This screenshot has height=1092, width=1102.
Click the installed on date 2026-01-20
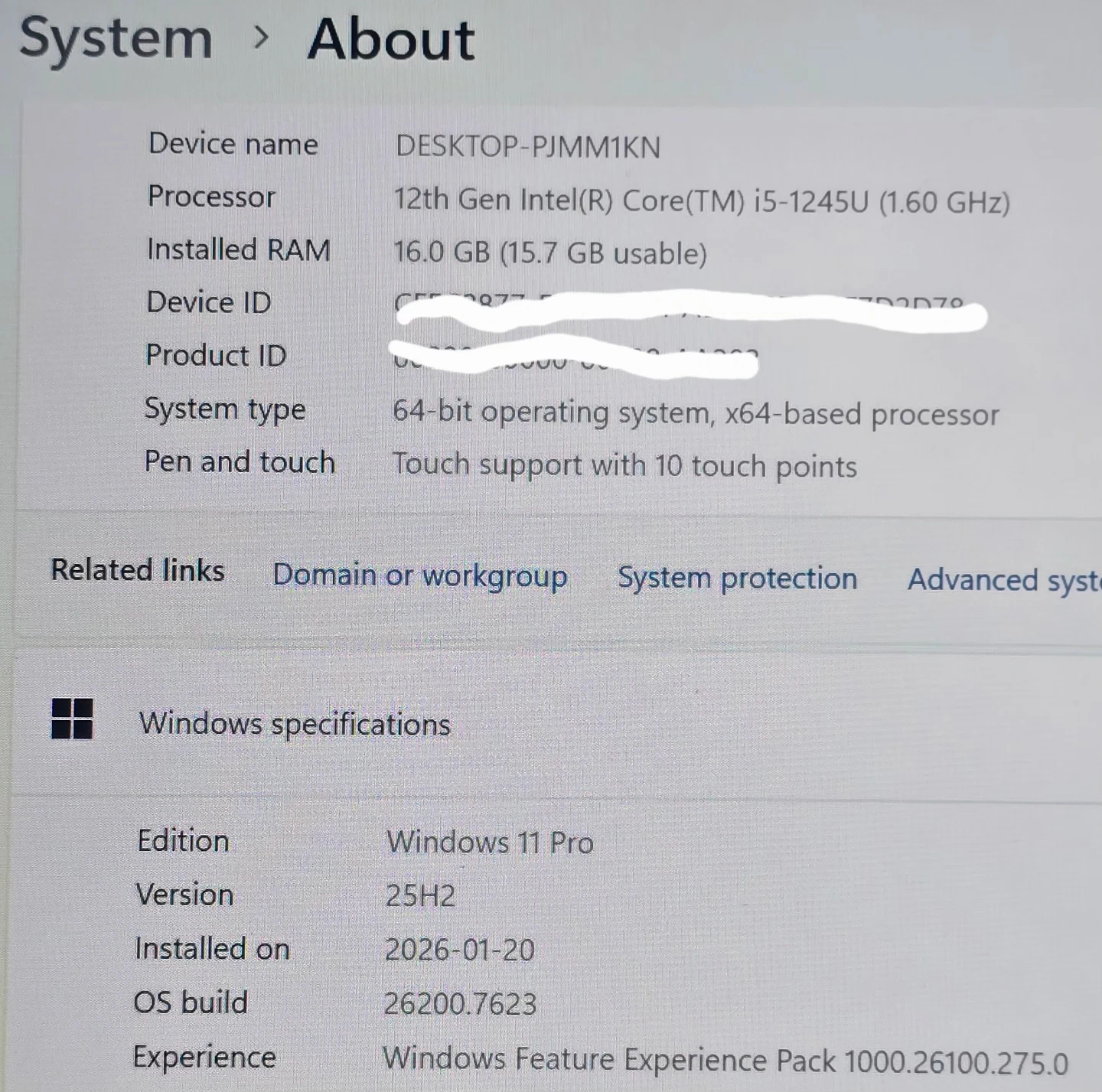(459, 950)
